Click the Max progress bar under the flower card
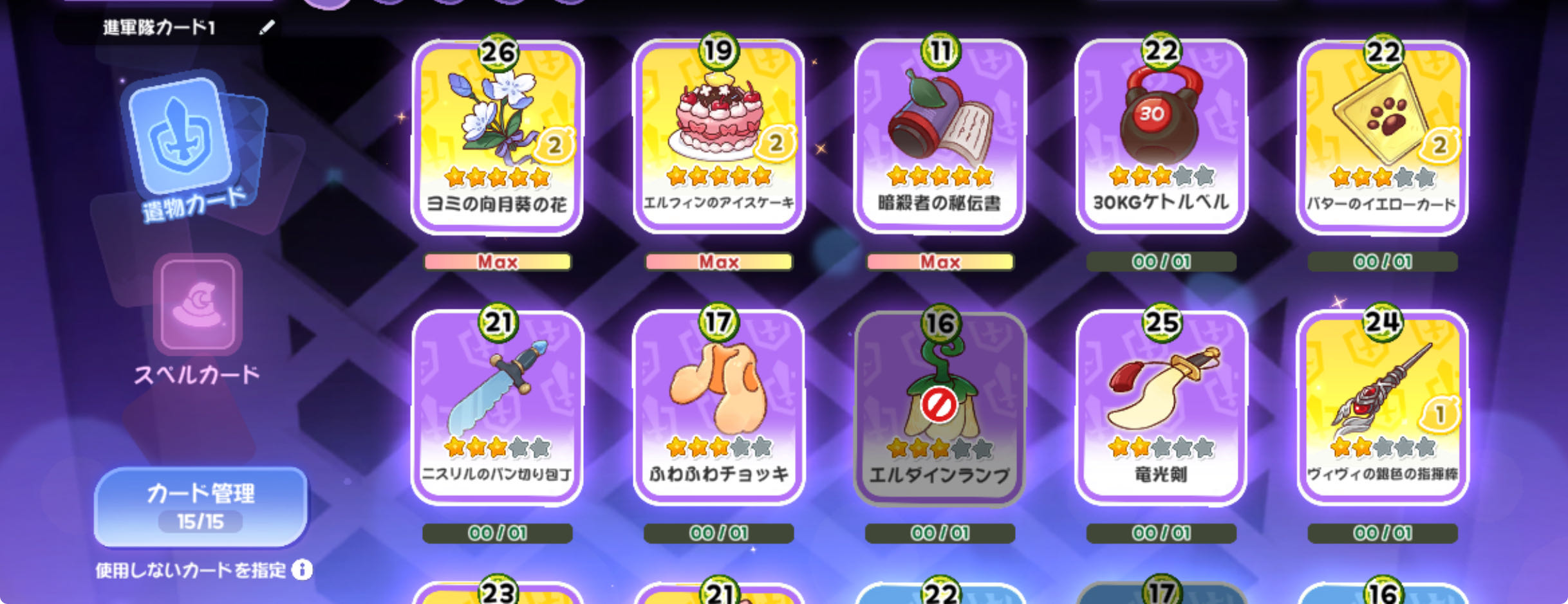 [498, 262]
